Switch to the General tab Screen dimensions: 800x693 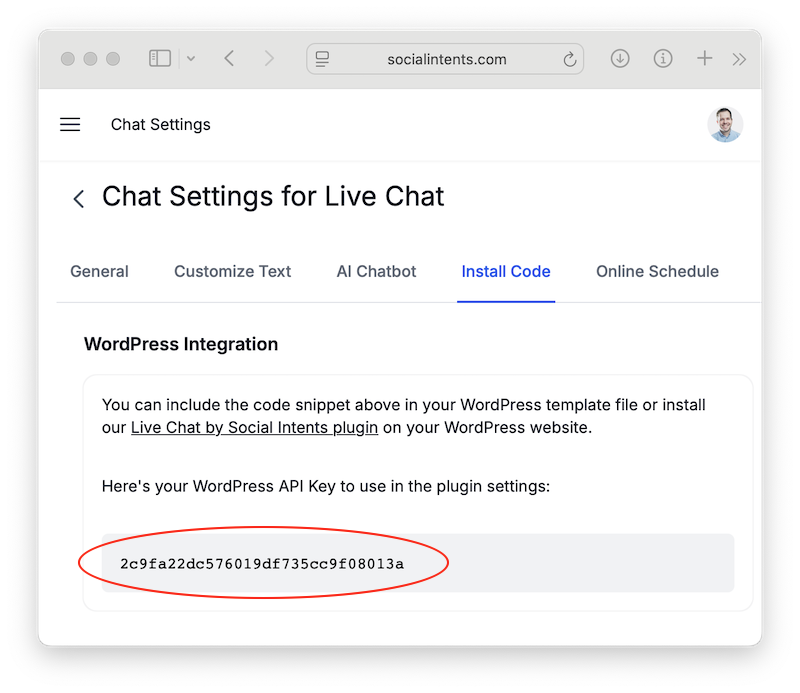click(99, 271)
